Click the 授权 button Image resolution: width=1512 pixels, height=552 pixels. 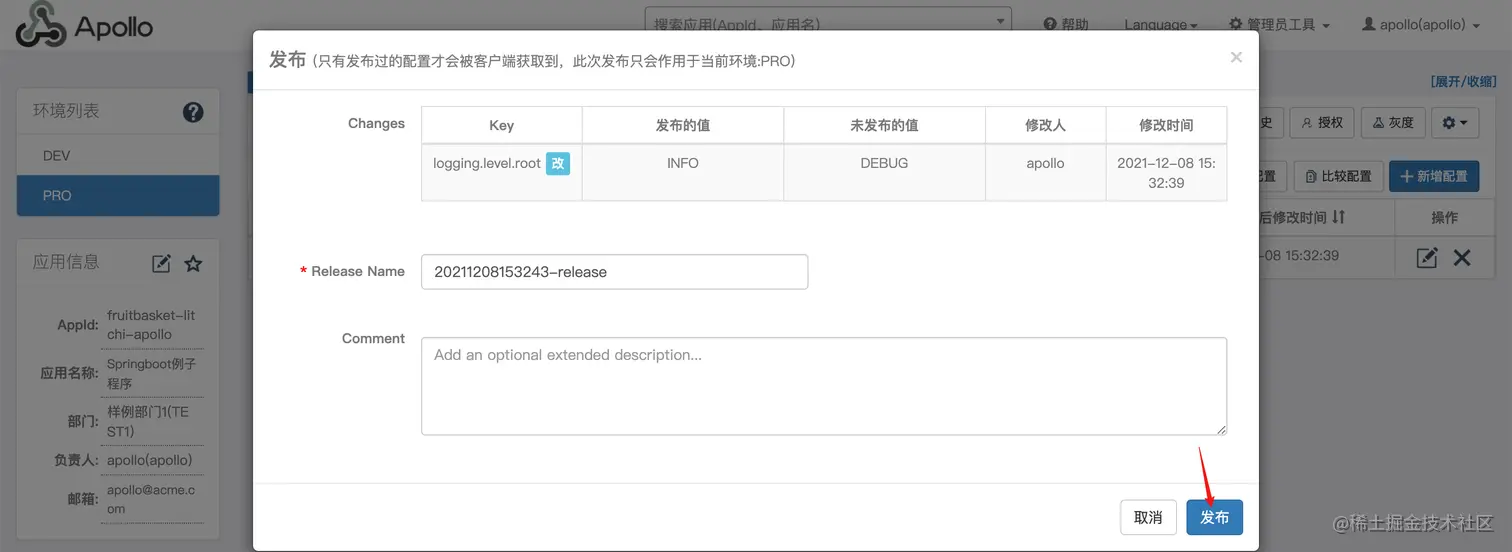(x=1321, y=122)
